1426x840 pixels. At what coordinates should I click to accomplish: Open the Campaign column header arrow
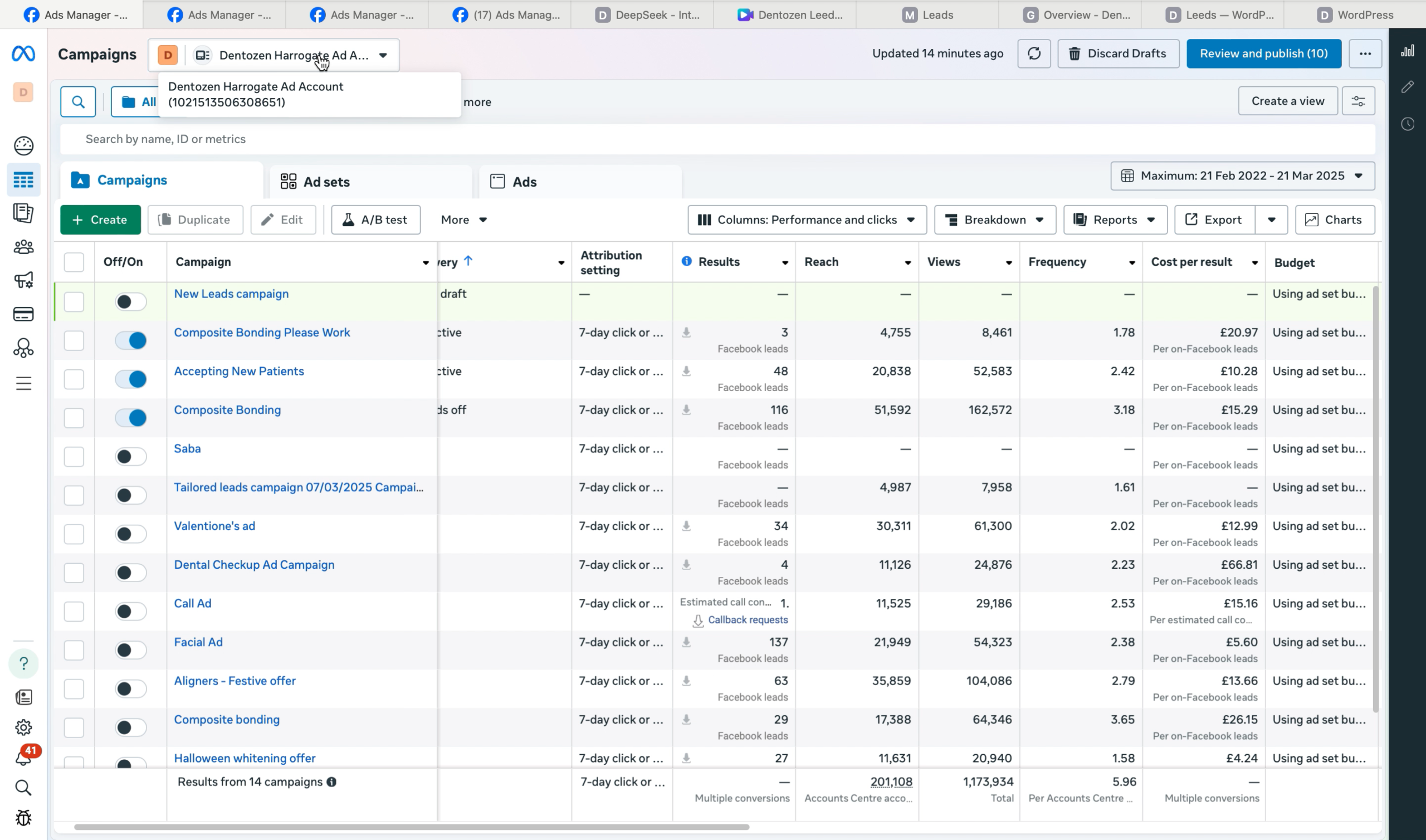tap(426, 263)
